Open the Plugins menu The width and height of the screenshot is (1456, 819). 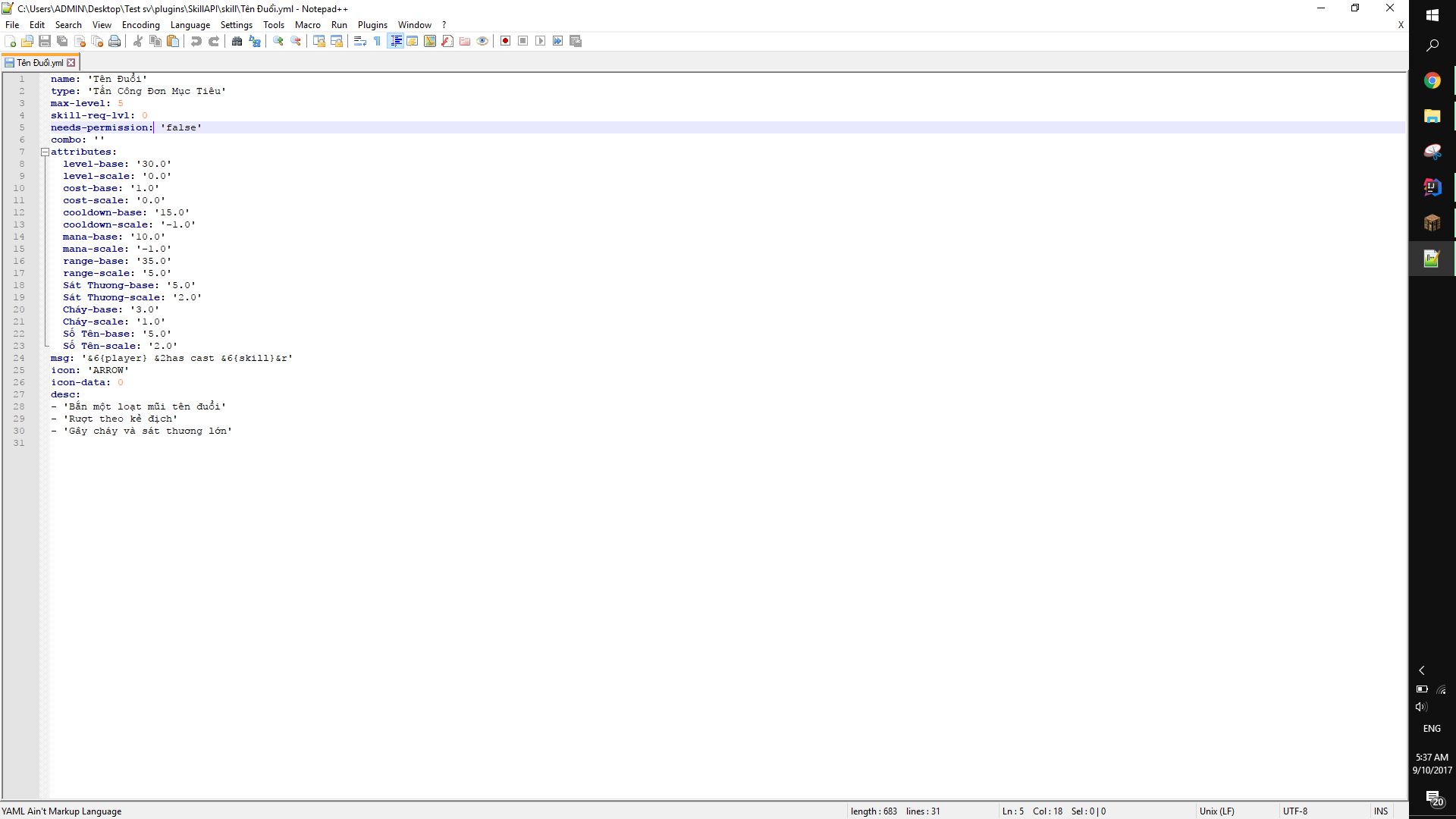[372, 25]
